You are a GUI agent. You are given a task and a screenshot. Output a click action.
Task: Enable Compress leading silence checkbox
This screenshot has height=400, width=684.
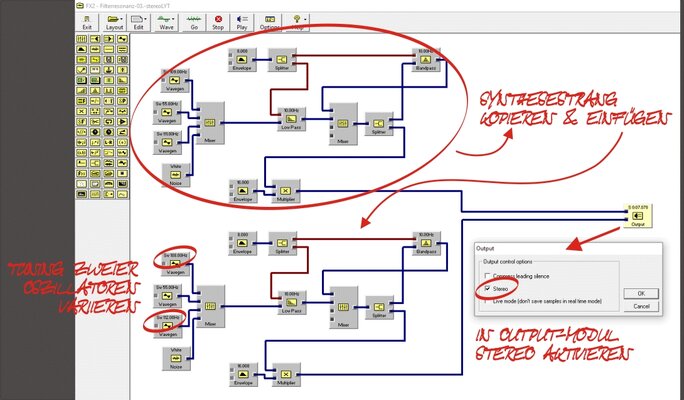[x=488, y=276]
